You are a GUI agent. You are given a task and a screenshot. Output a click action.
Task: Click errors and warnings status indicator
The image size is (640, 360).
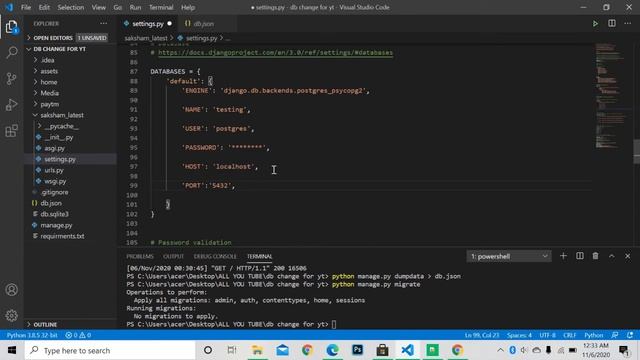tap(78, 335)
